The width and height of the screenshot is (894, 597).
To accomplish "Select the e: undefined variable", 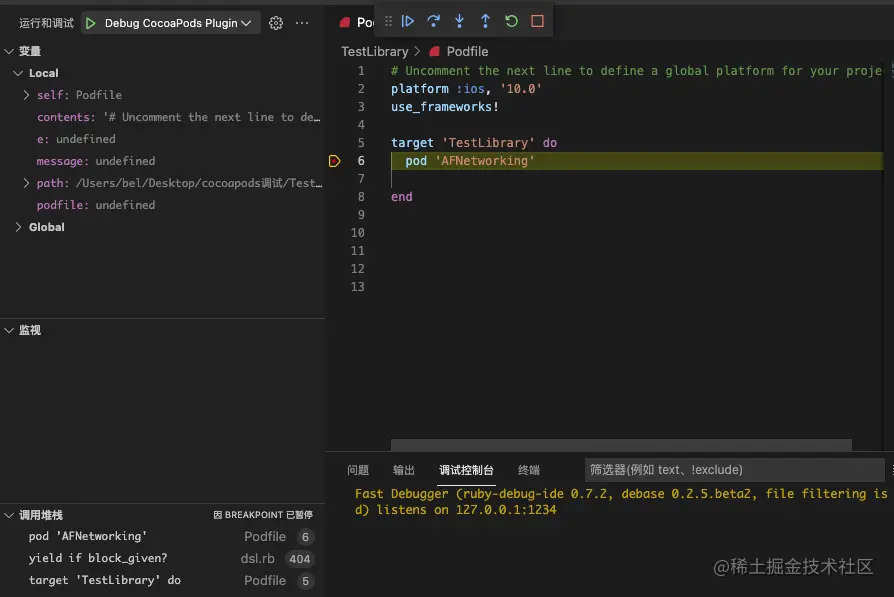I will coord(162,139).
